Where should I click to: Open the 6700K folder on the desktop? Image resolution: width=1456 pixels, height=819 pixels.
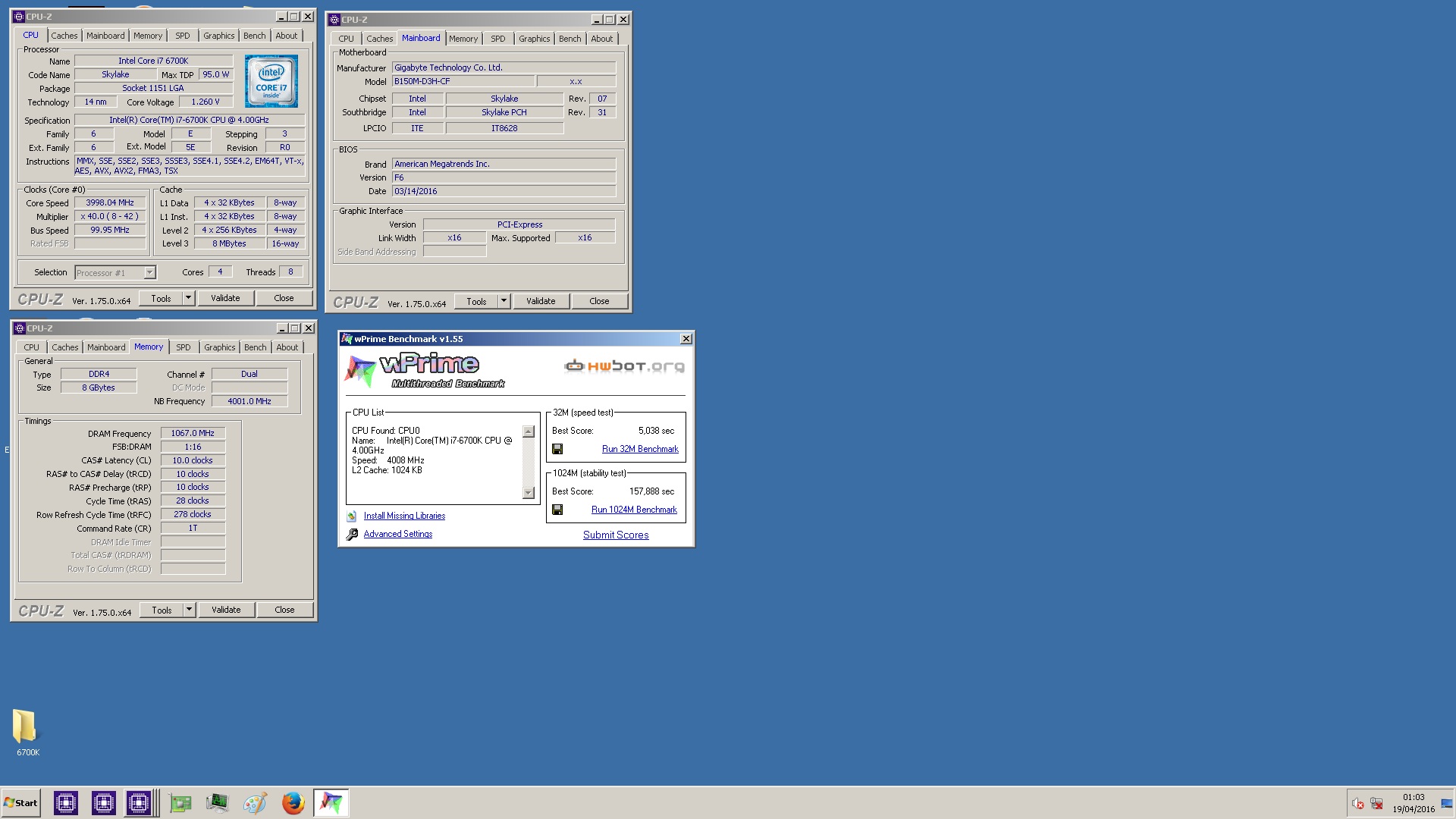point(27,732)
